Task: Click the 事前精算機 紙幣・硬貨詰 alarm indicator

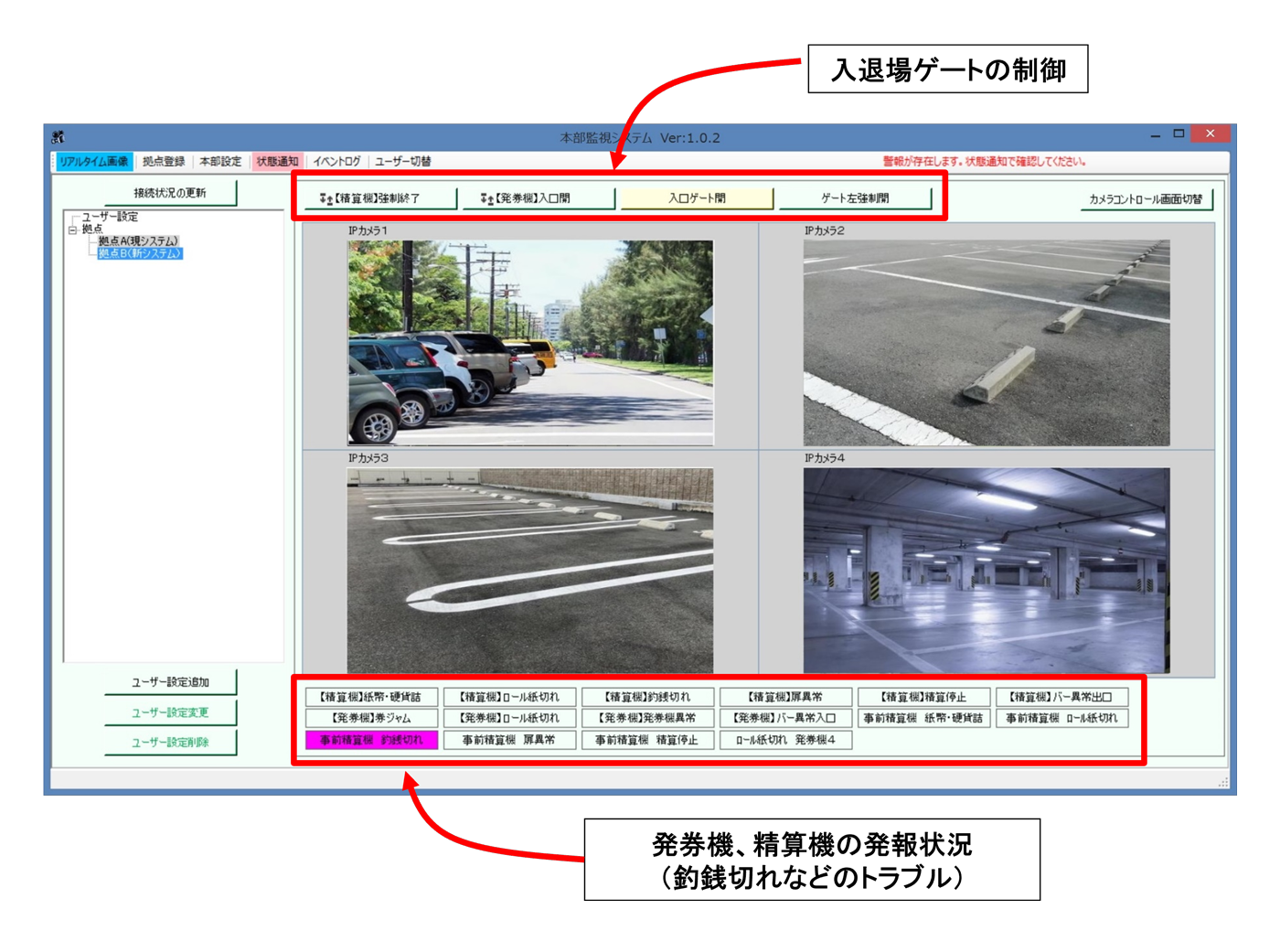Action: coord(923,718)
